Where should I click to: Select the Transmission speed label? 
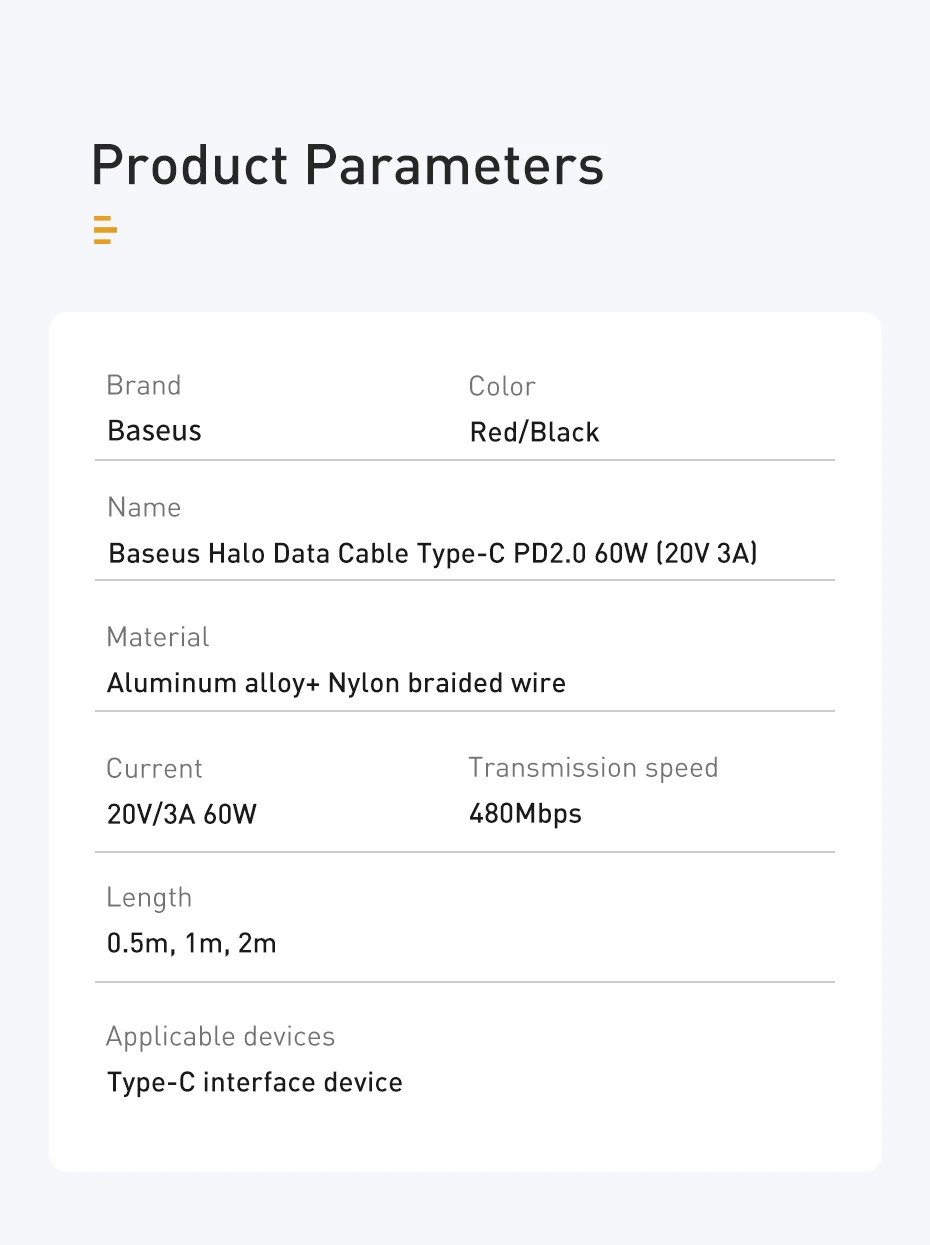(593, 767)
